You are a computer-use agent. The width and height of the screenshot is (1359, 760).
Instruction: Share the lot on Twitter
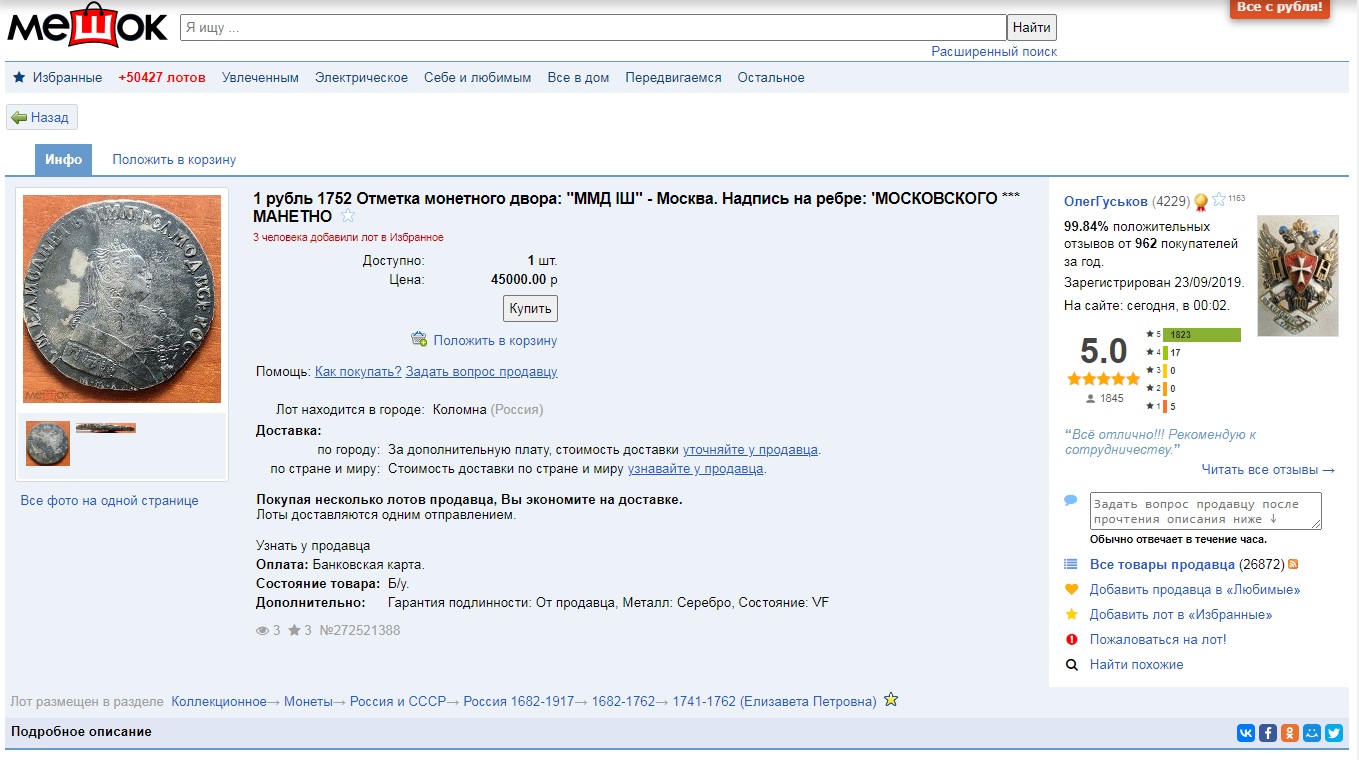coord(1334,733)
